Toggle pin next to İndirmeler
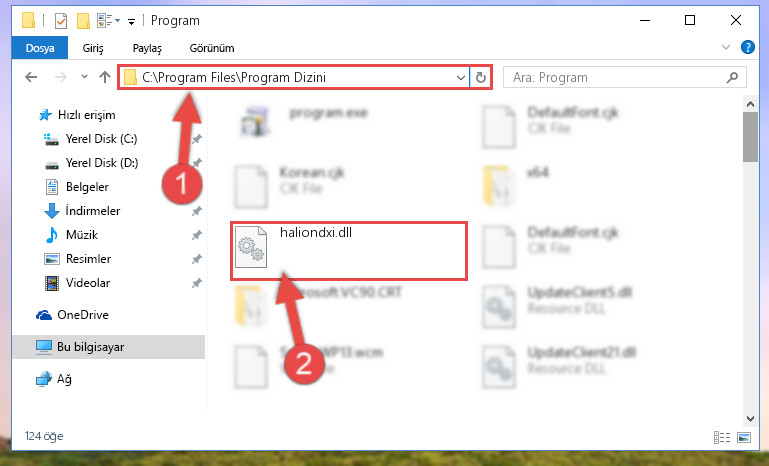This screenshot has width=769, height=466. 197,211
